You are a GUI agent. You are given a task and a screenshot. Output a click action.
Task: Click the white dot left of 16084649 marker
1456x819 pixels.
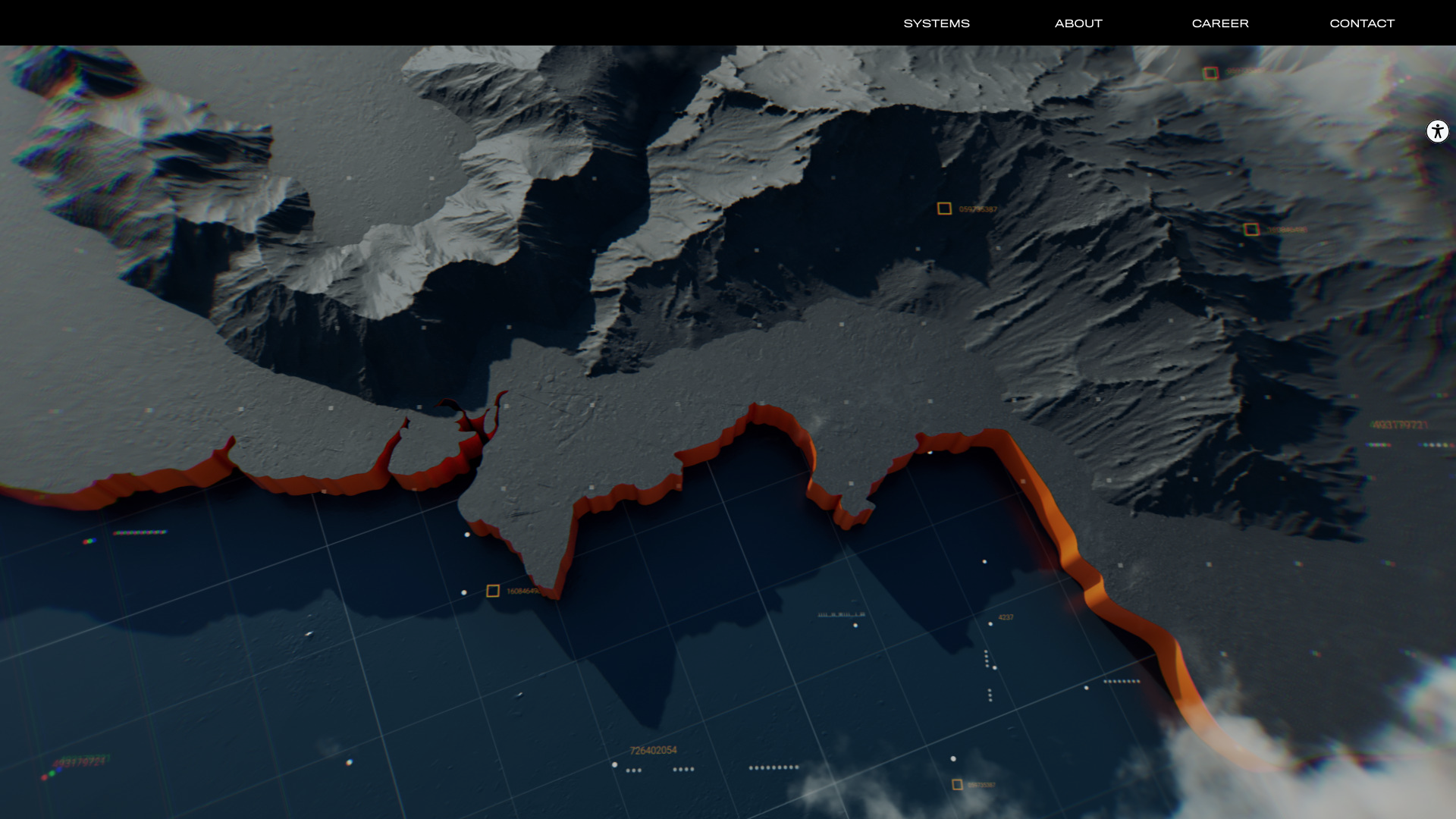point(464,592)
